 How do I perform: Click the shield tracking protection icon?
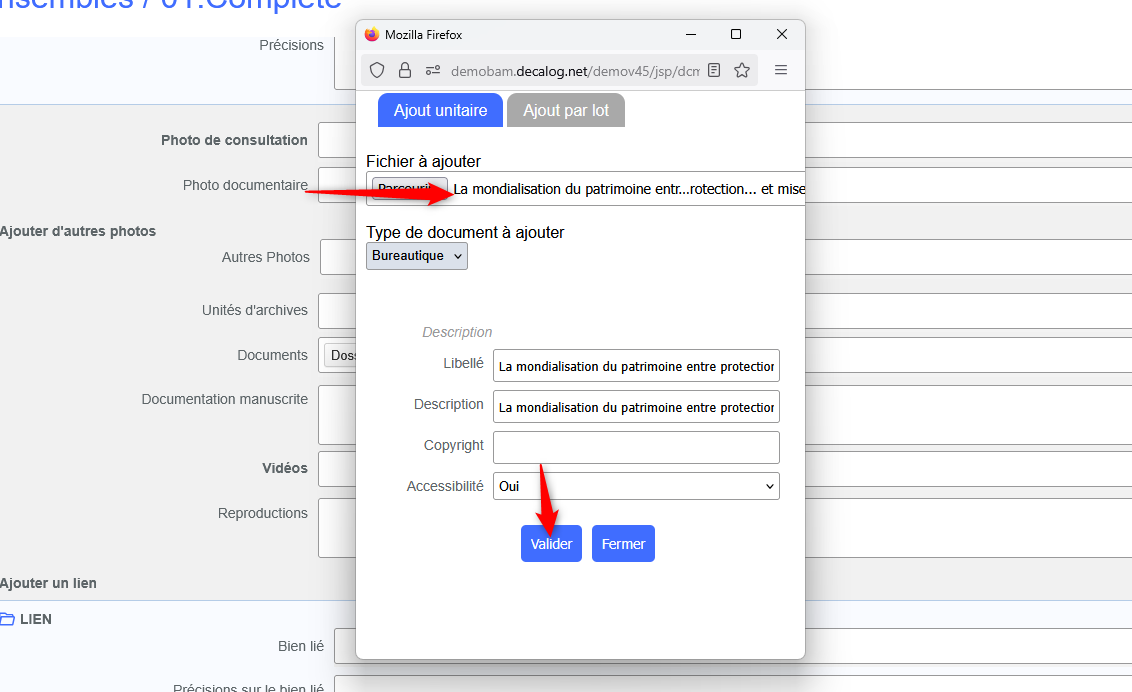click(377, 70)
